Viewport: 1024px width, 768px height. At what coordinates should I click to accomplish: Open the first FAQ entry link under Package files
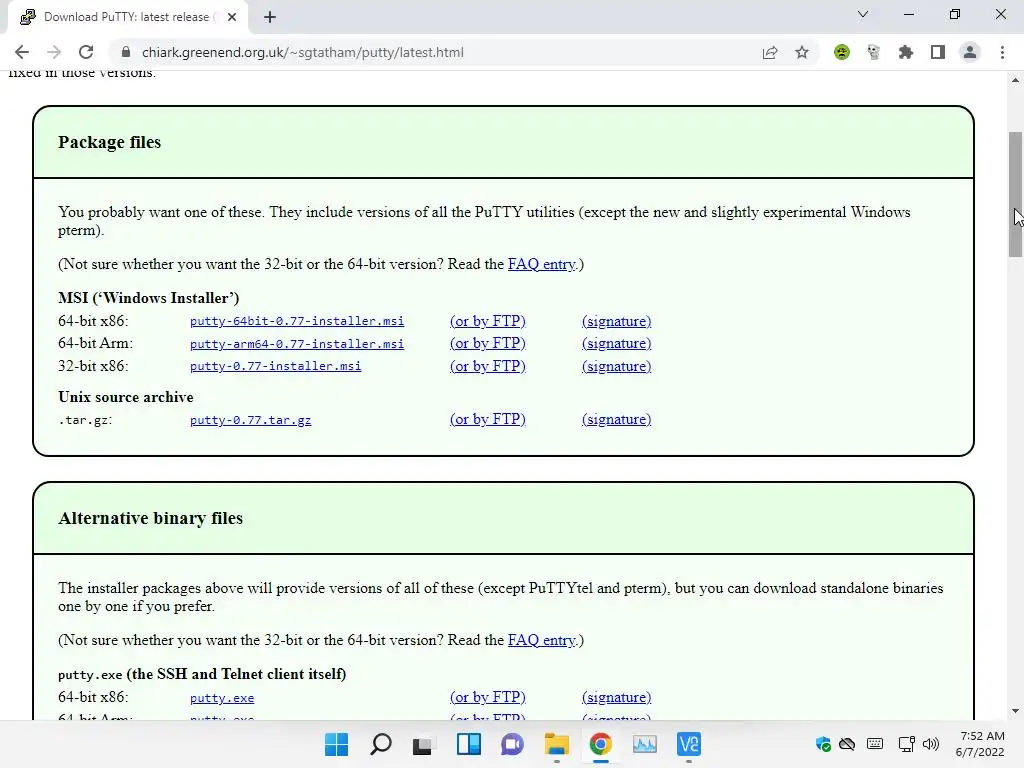coord(542,264)
